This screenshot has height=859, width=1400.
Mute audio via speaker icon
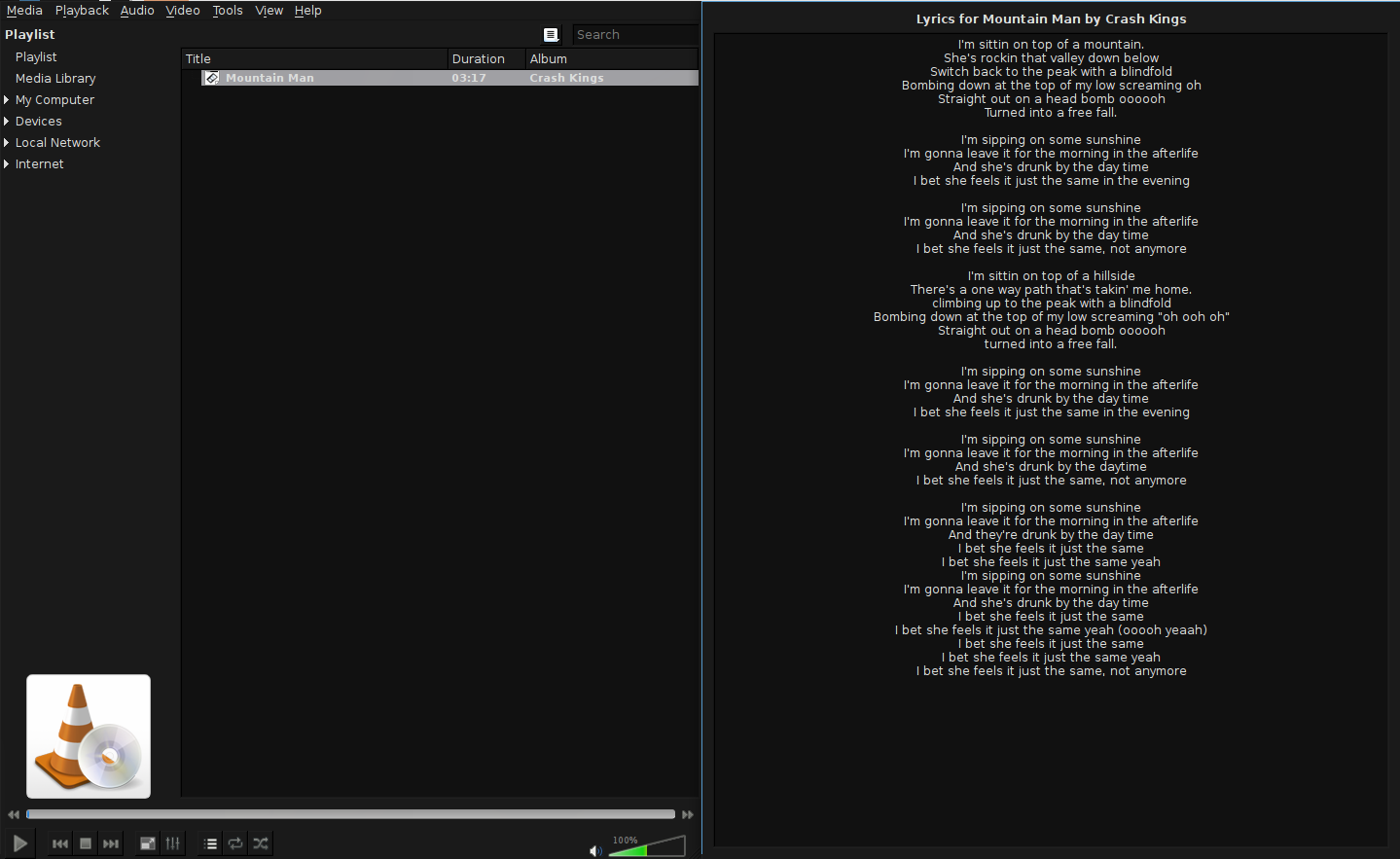[595, 851]
